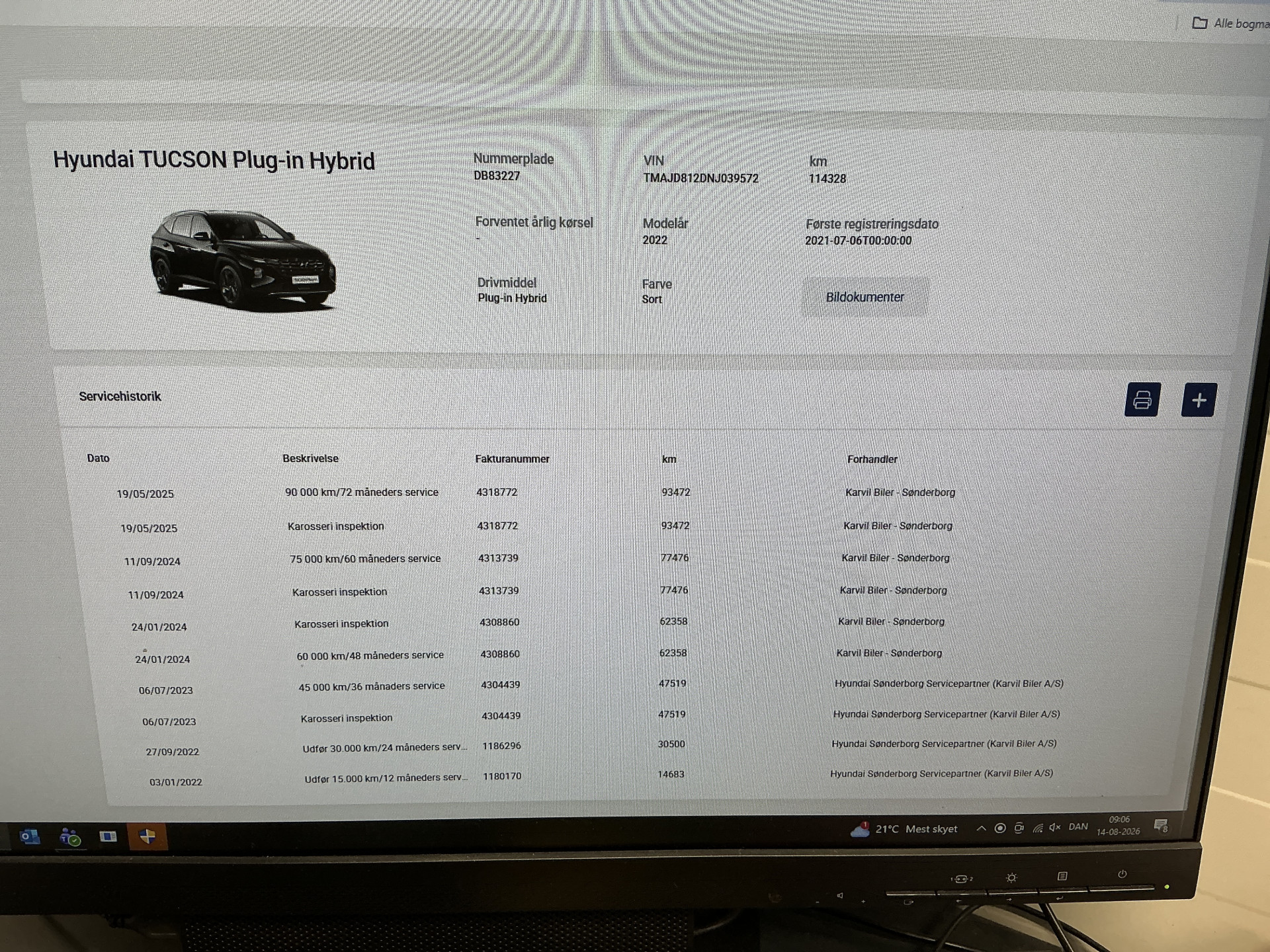Select the 60 000 km/48 måneders service entry
This screenshot has height=952, width=1270.
[x=370, y=655]
